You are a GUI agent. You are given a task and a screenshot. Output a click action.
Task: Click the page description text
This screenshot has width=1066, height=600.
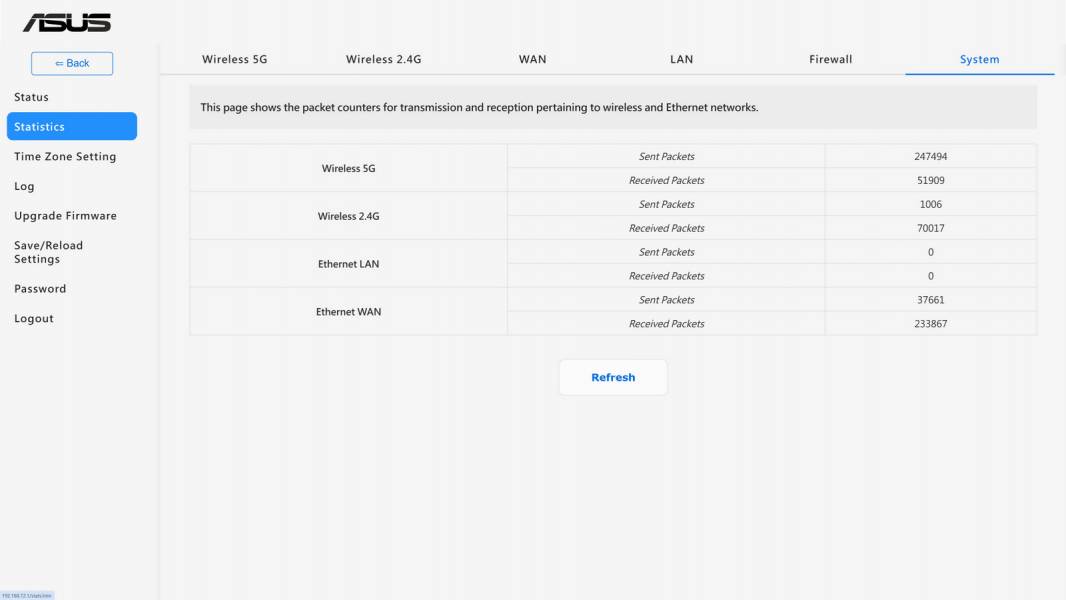pos(479,107)
